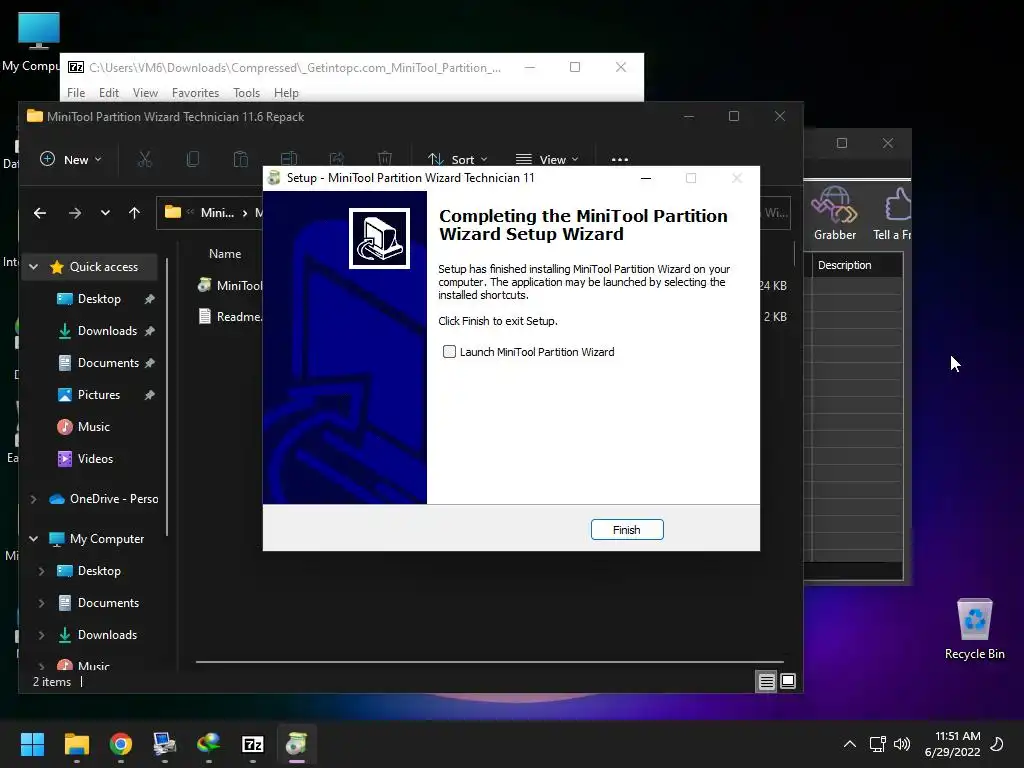Launch Google Chrome from taskbar

pyautogui.click(x=121, y=744)
